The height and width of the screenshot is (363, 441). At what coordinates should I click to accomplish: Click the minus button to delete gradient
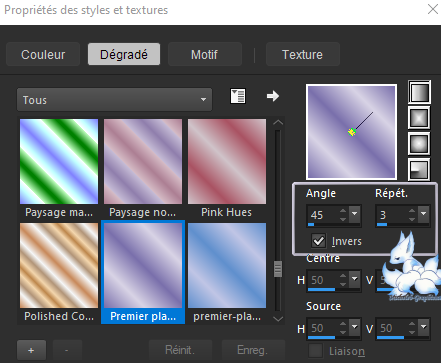[67, 350]
